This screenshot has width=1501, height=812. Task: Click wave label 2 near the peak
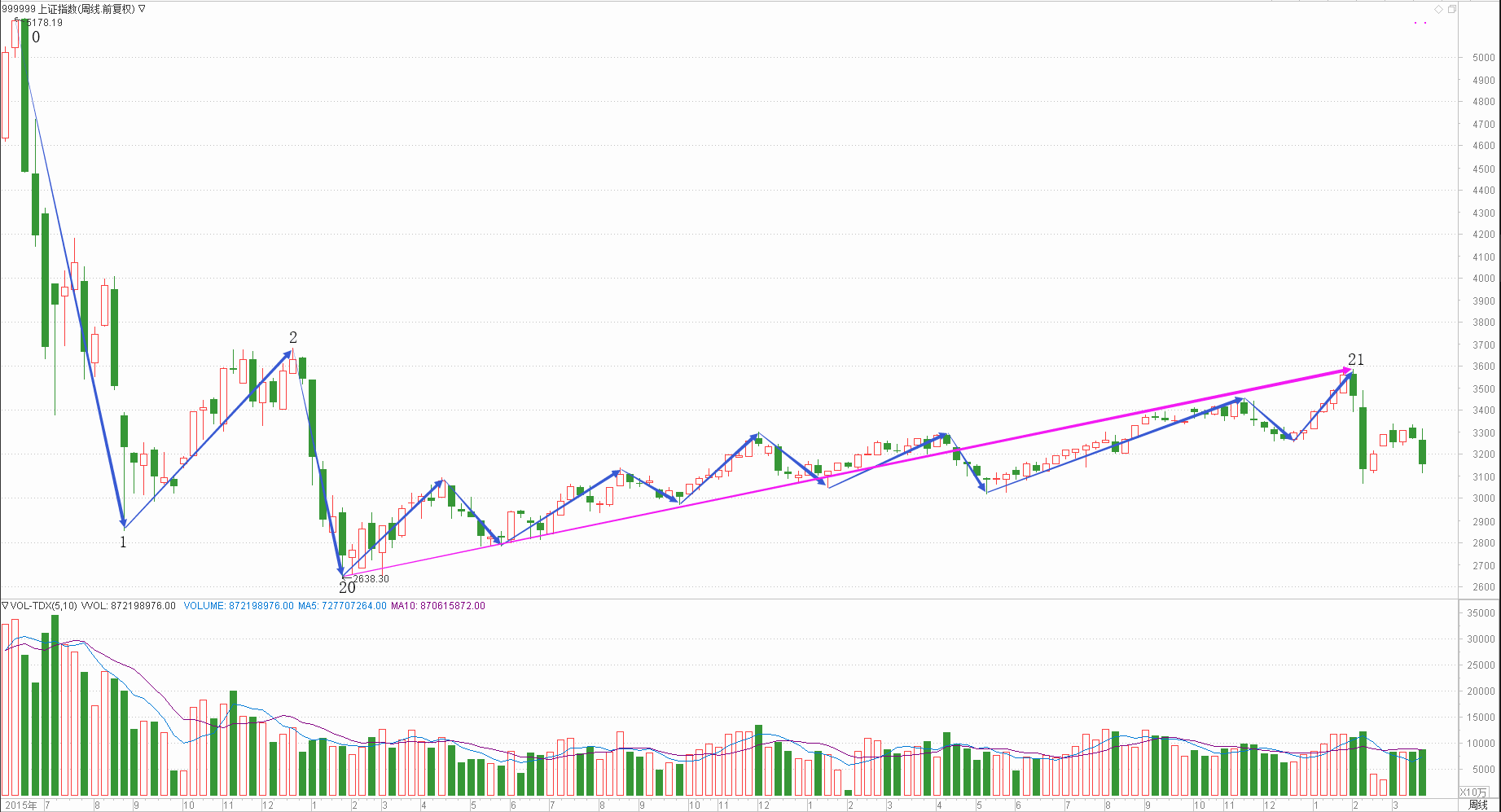(293, 337)
